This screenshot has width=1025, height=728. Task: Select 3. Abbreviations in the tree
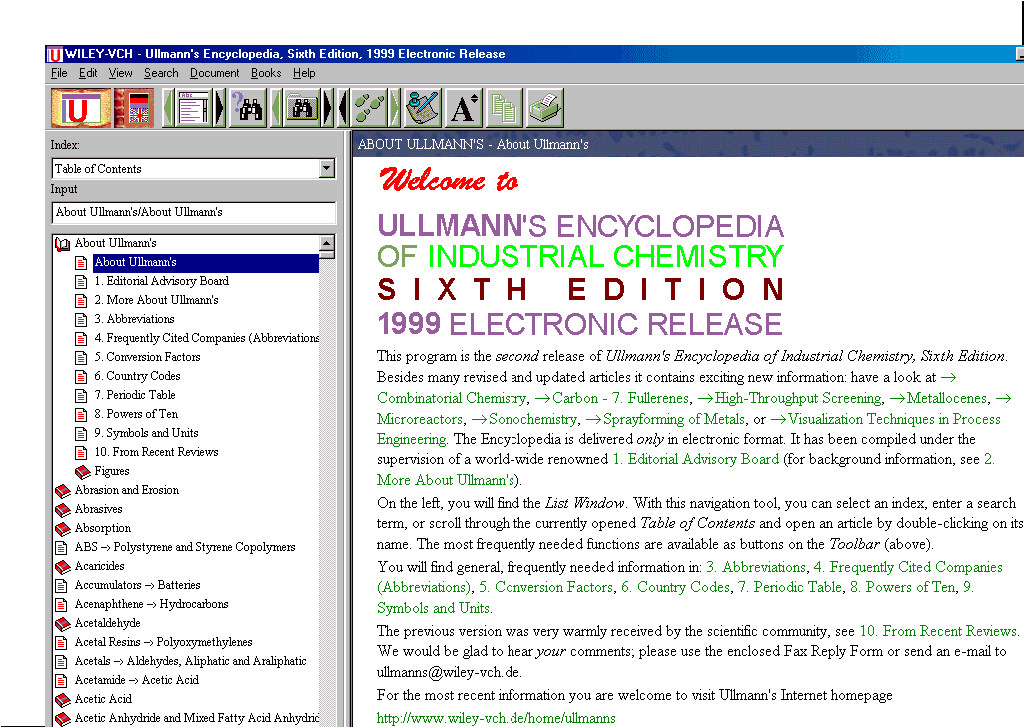point(134,319)
